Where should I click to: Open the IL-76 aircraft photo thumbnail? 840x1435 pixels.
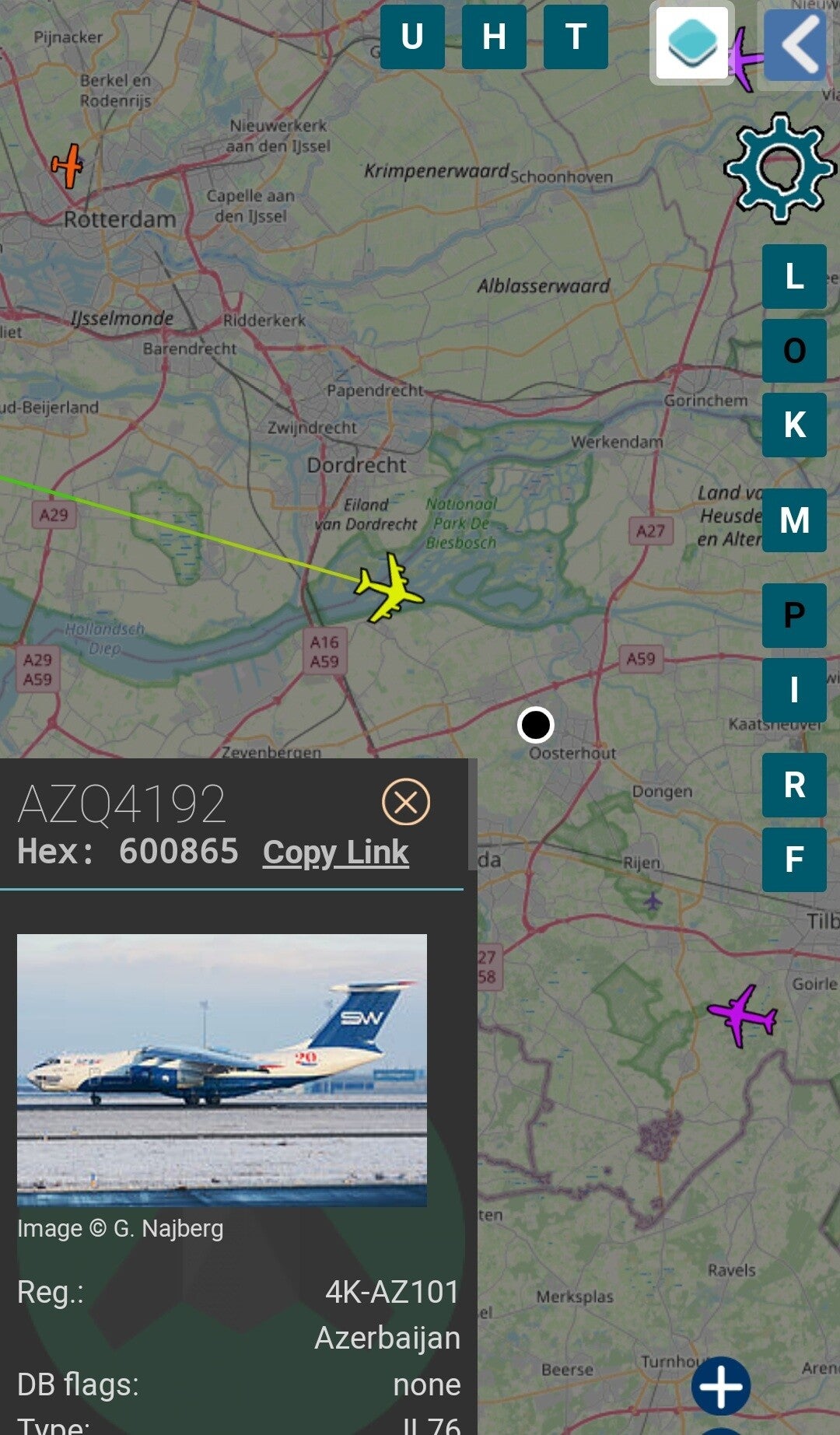pos(222,1070)
